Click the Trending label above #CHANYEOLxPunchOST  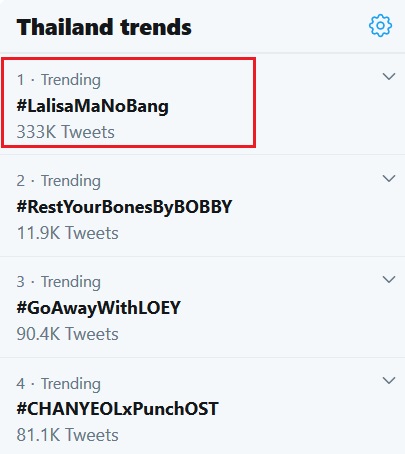(x=71, y=384)
